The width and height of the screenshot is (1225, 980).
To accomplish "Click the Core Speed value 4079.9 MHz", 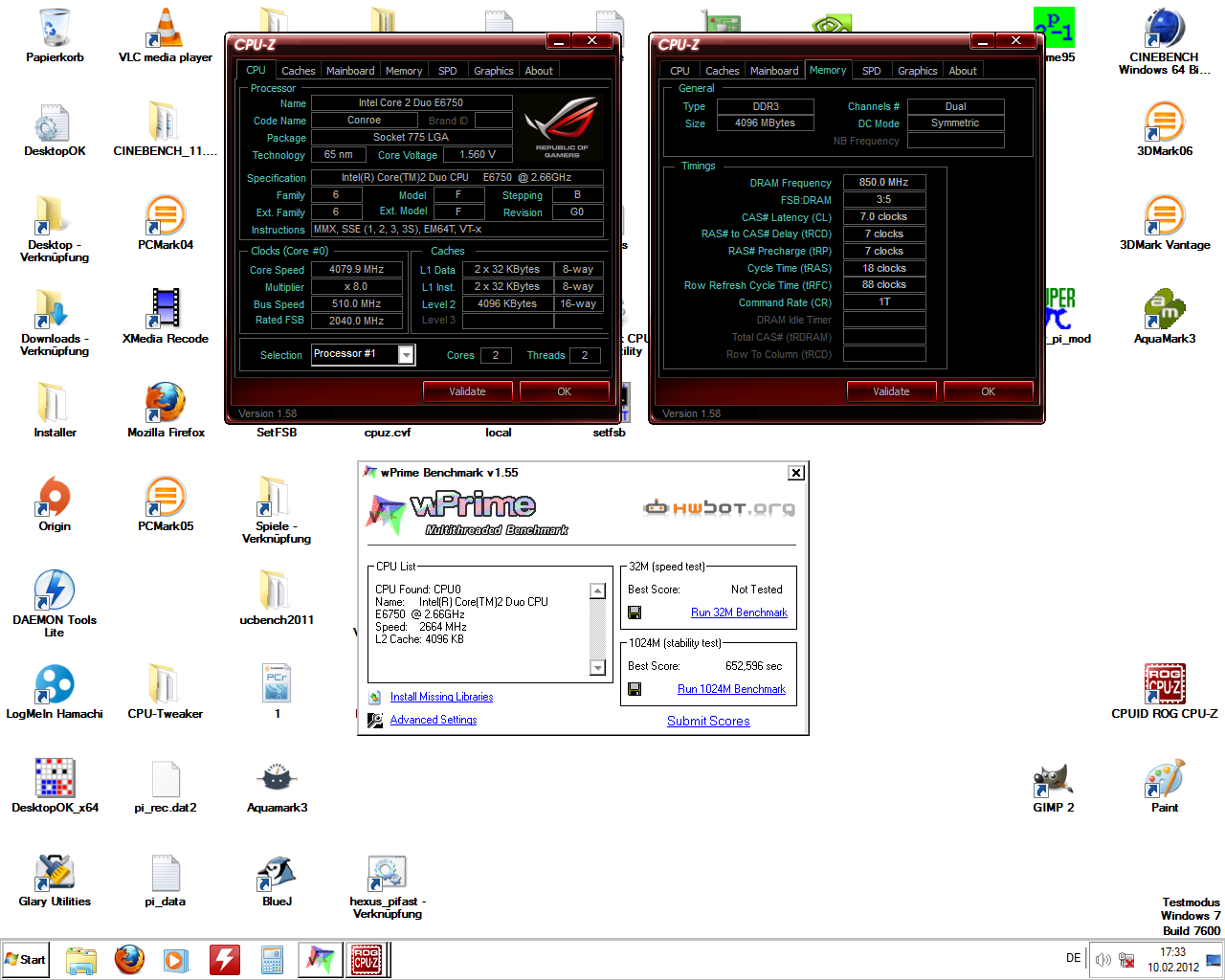I will click(x=357, y=270).
